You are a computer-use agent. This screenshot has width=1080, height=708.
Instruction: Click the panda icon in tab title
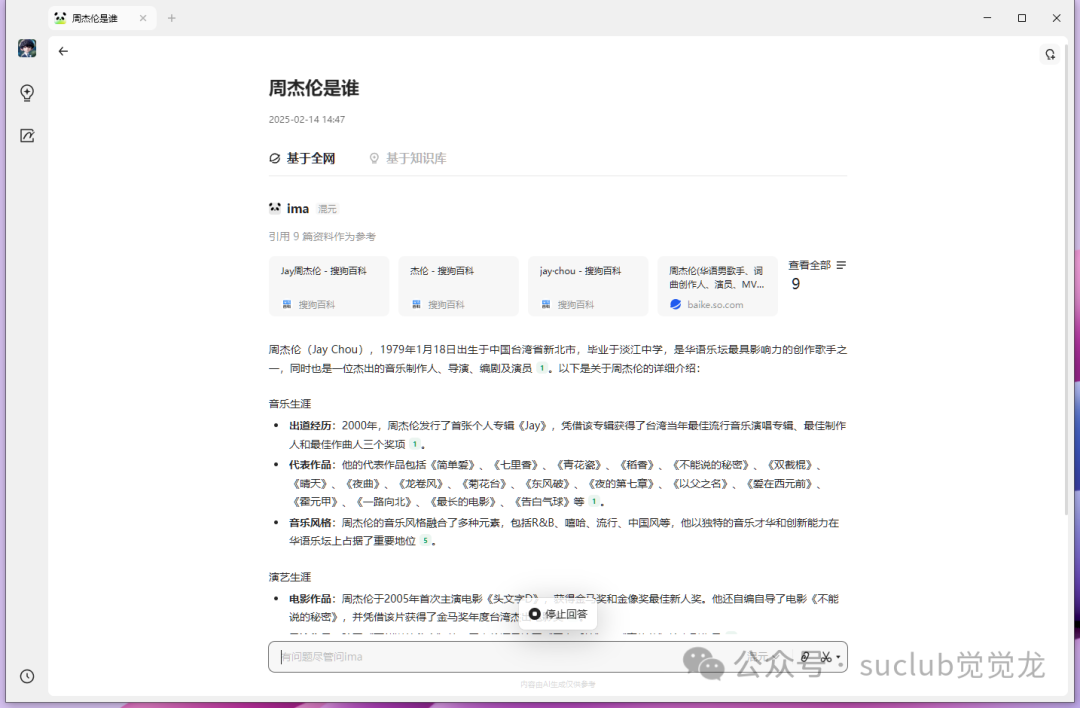pyautogui.click(x=60, y=18)
